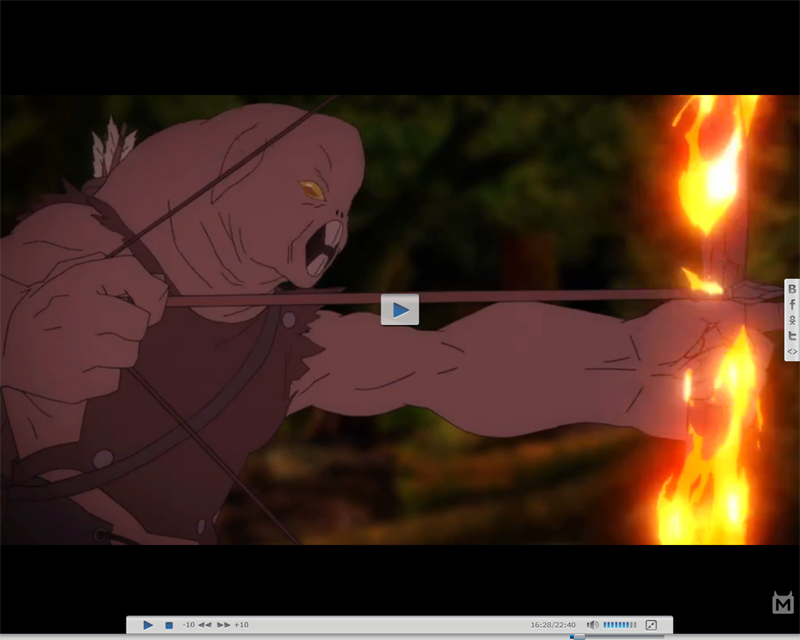Toggle fullscreen mode
The image size is (800, 640).
(651, 625)
